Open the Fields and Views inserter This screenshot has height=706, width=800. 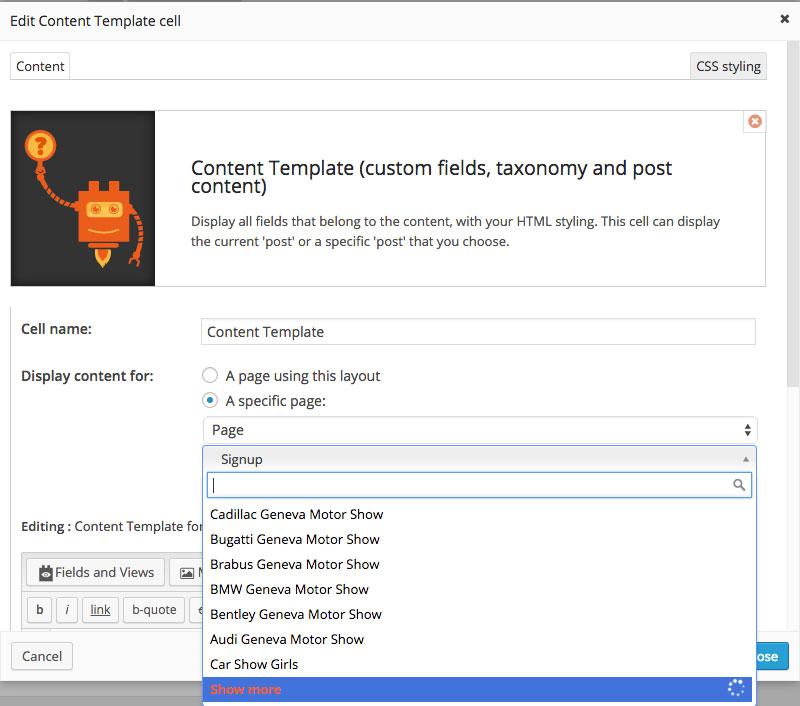pos(94,572)
